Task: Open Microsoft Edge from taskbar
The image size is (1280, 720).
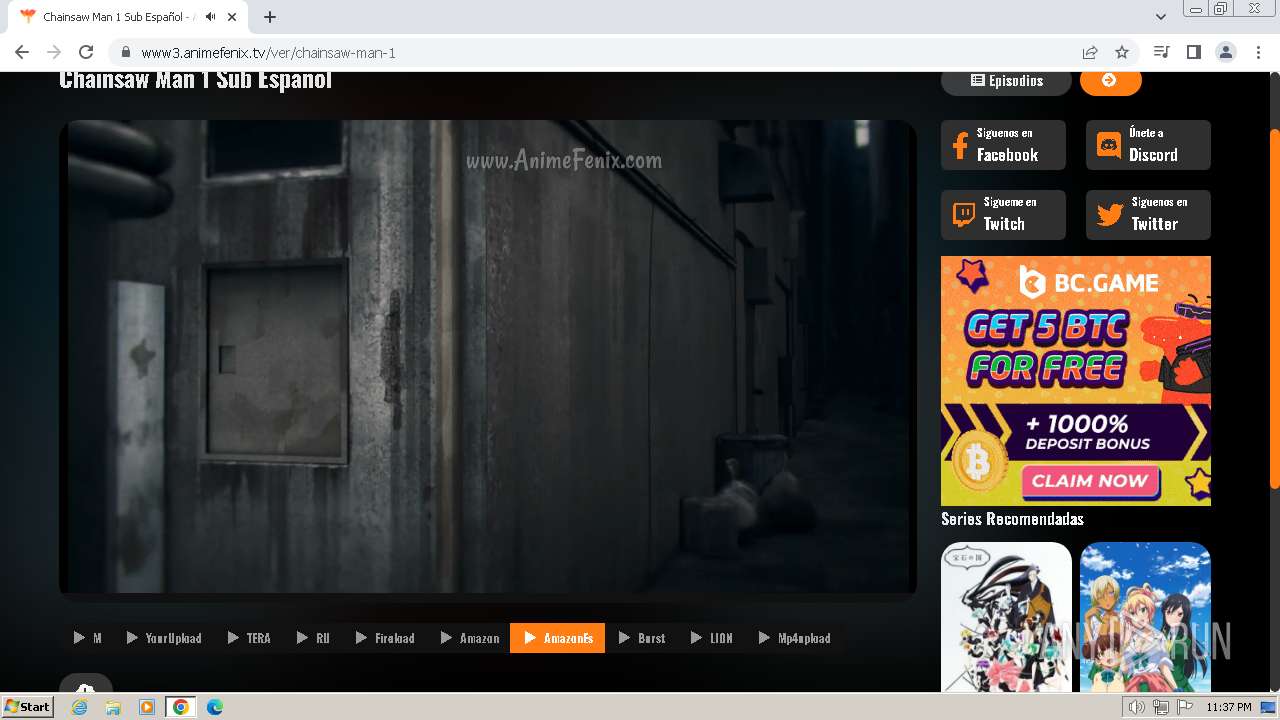Action: [214, 707]
